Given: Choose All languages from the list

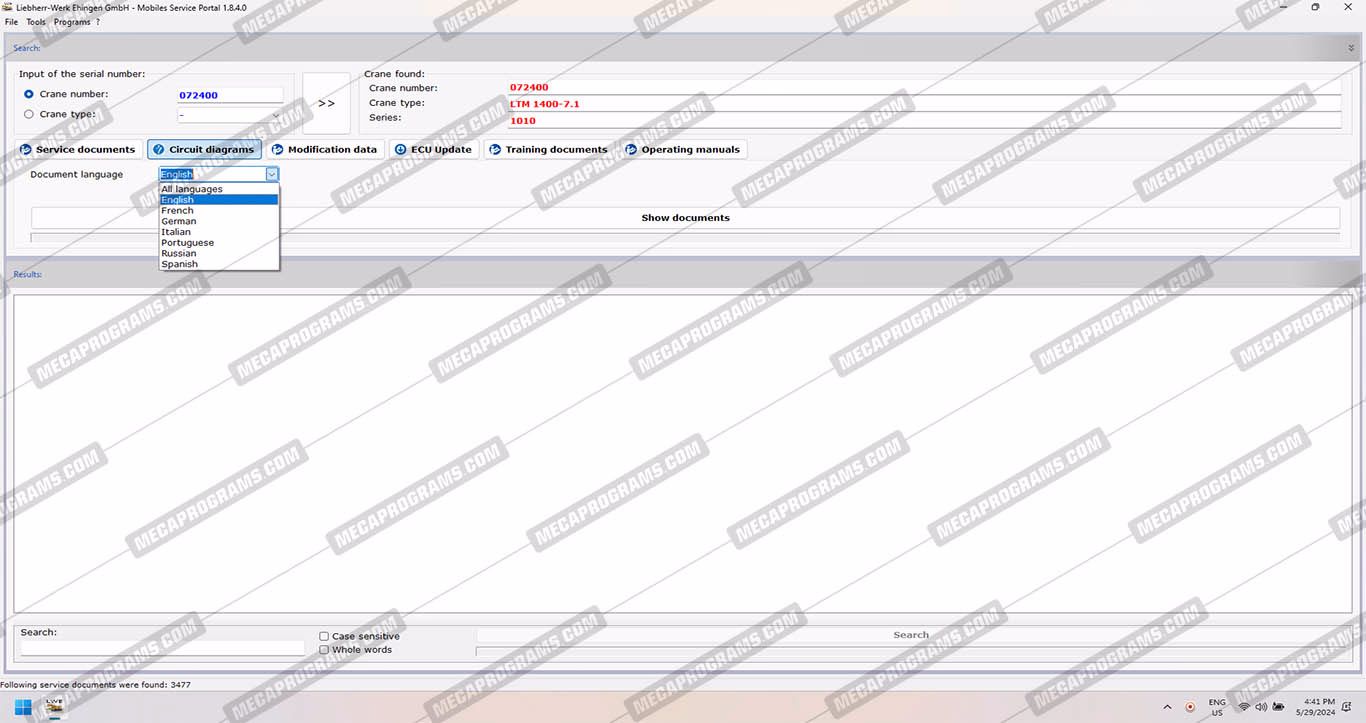Looking at the screenshot, I should tap(219, 189).
